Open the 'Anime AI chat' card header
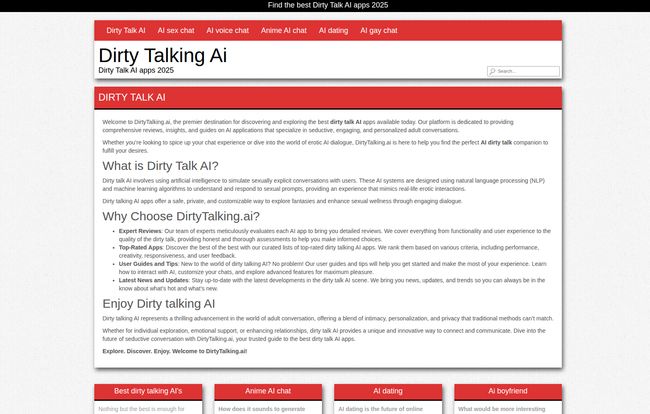The height and width of the screenshot is (414, 650). 268,391
